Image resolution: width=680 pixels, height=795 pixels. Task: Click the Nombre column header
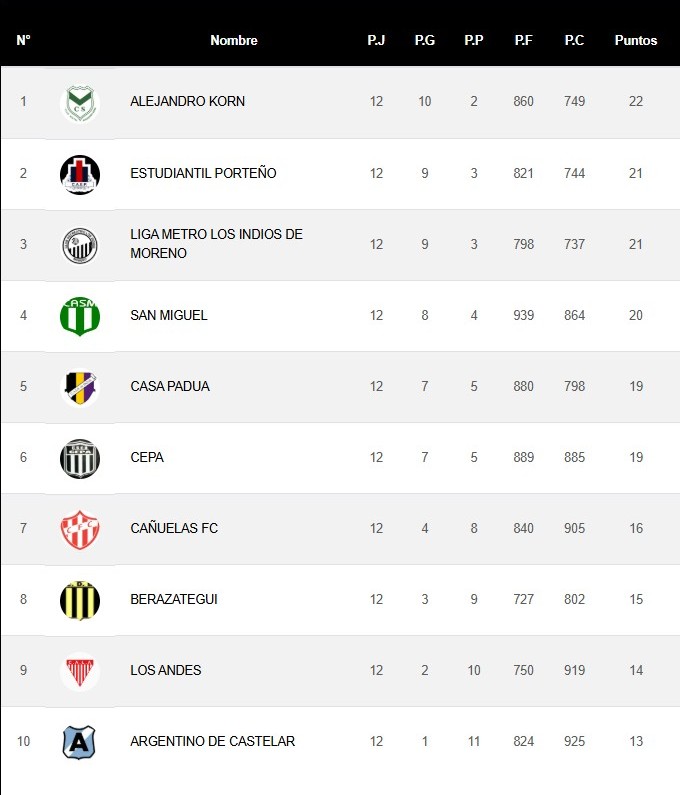click(234, 41)
